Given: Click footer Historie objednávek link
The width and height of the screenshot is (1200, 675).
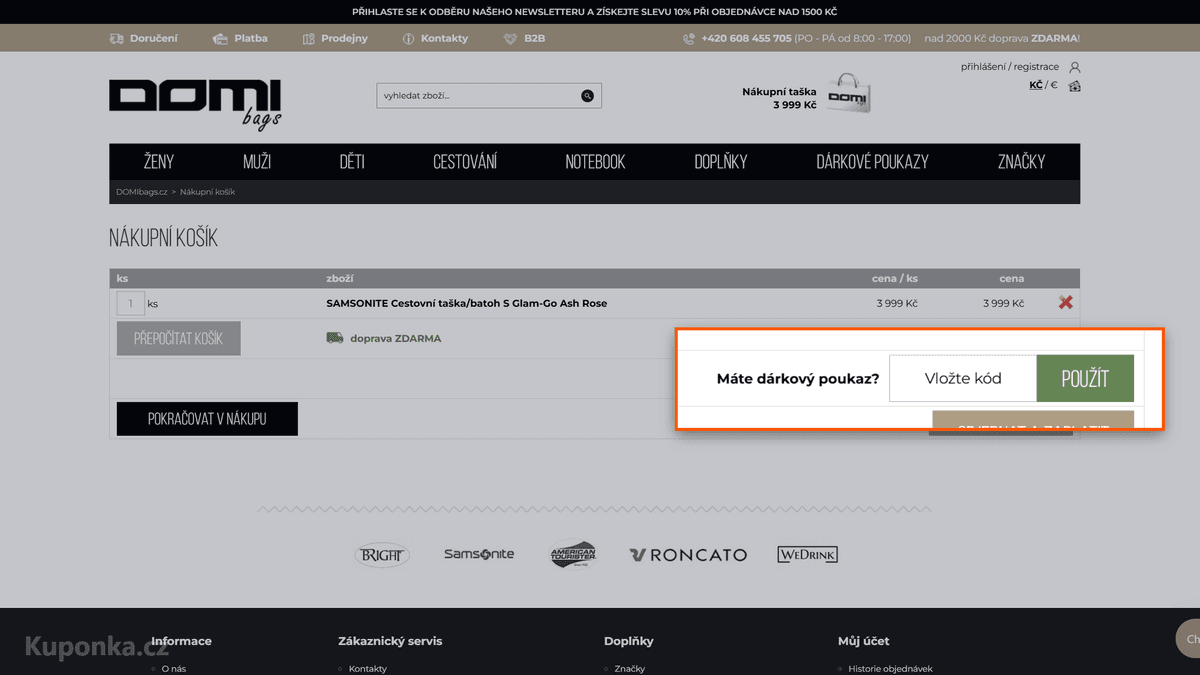Looking at the screenshot, I should (x=890, y=668).
